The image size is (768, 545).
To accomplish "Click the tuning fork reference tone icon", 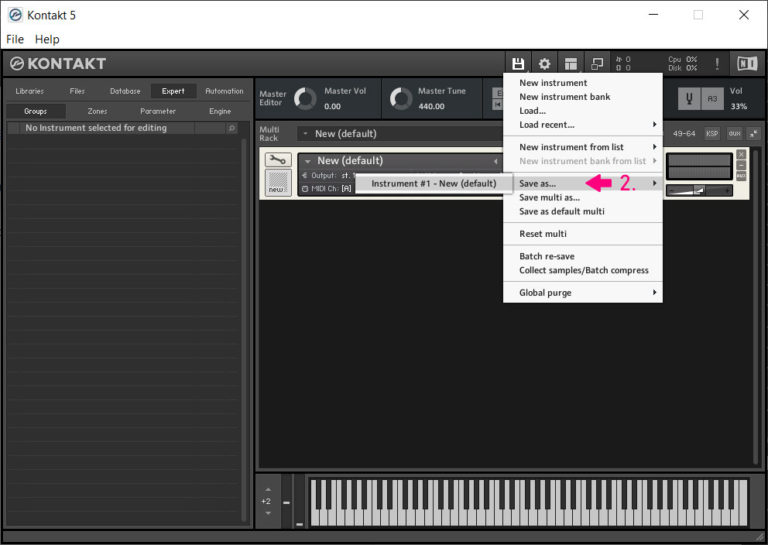I will 689,98.
